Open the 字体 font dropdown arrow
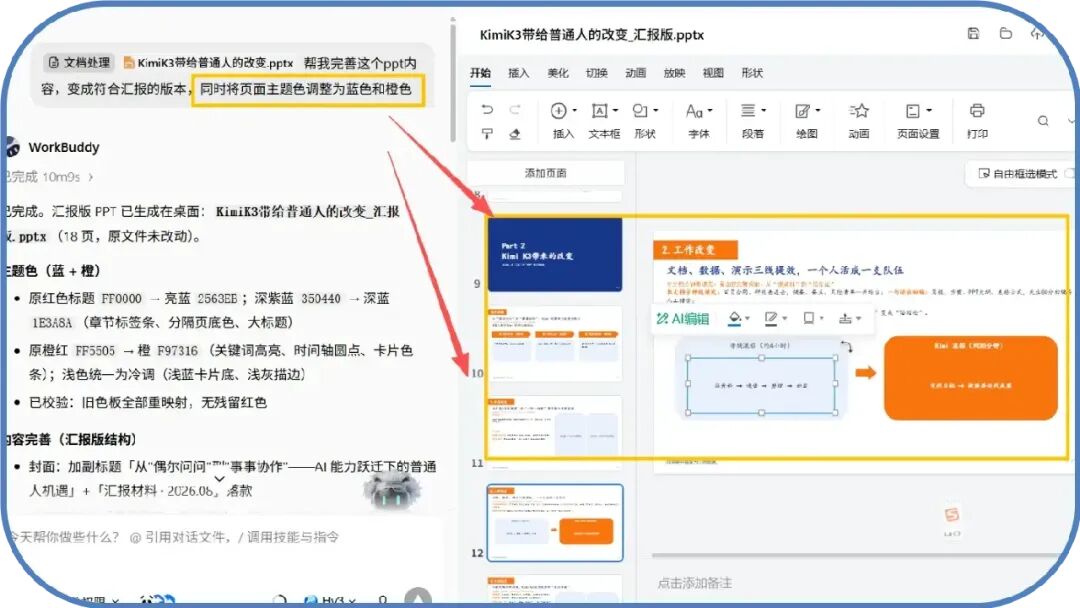The width and height of the screenshot is (1080, 608). (710, 110)
